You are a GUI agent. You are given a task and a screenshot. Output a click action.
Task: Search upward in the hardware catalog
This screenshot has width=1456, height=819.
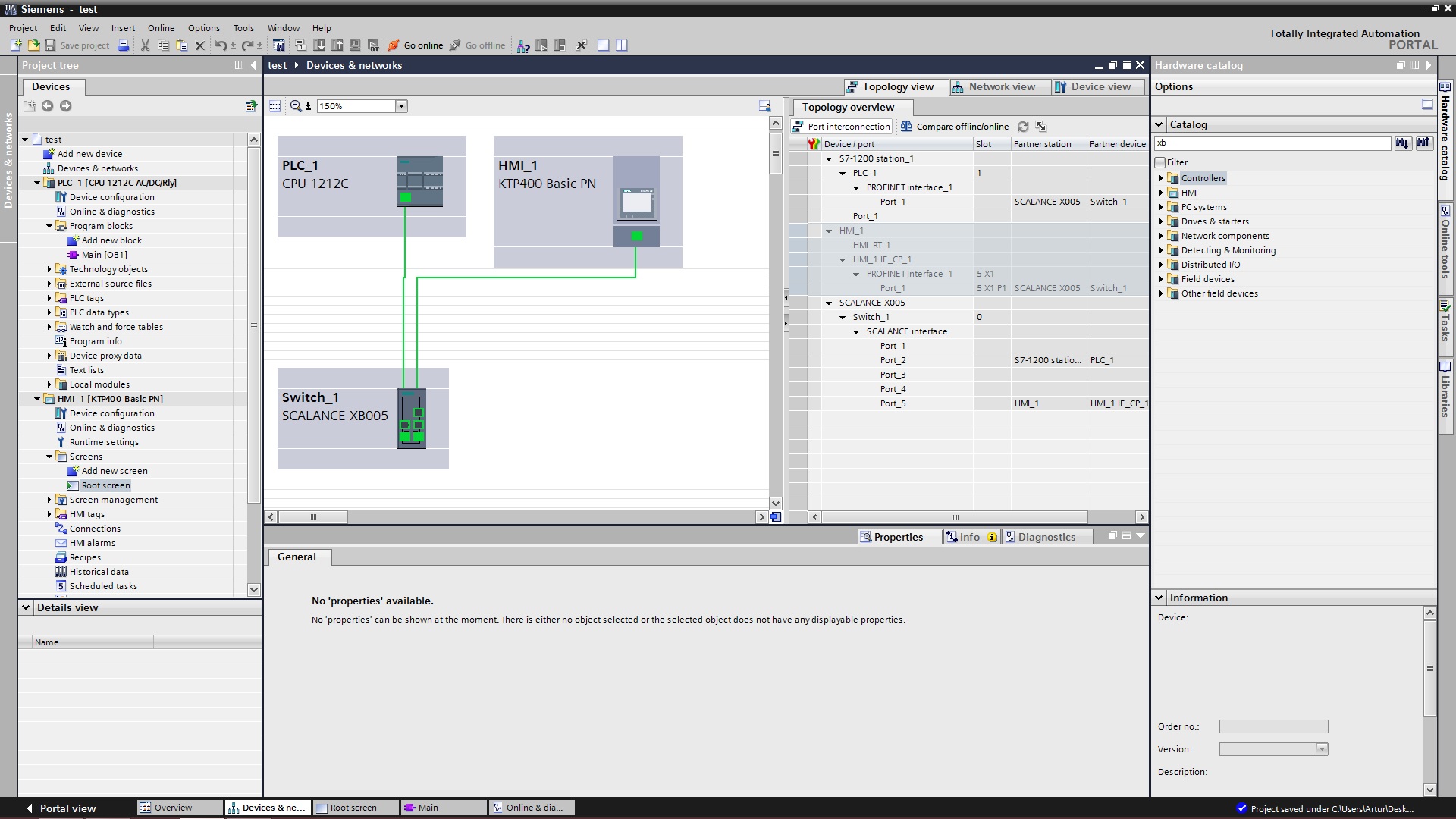(1423, 143)
